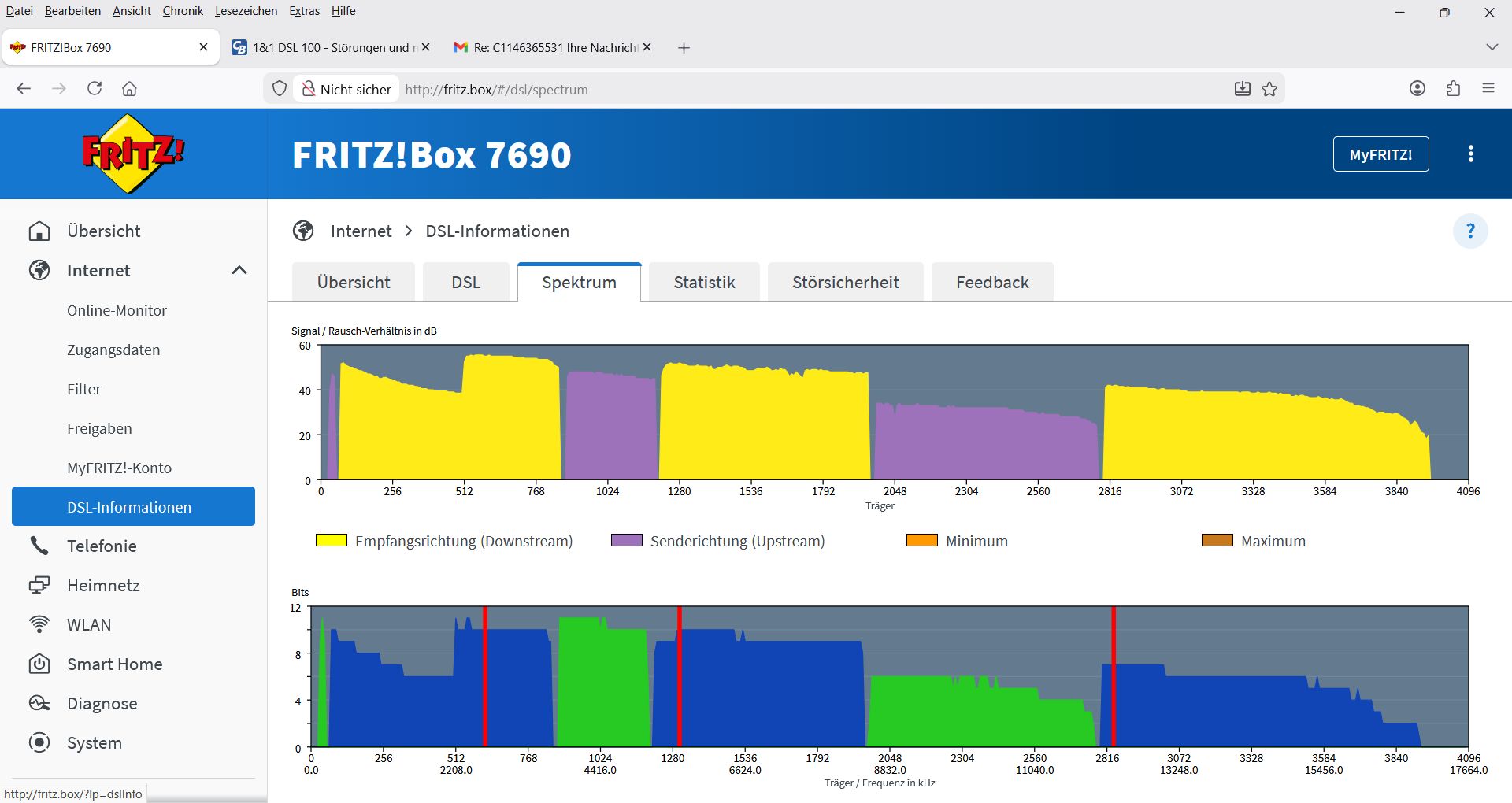Click the Internet globe icon in sidebar
The image size is (1512, 803).
(39, 271)
